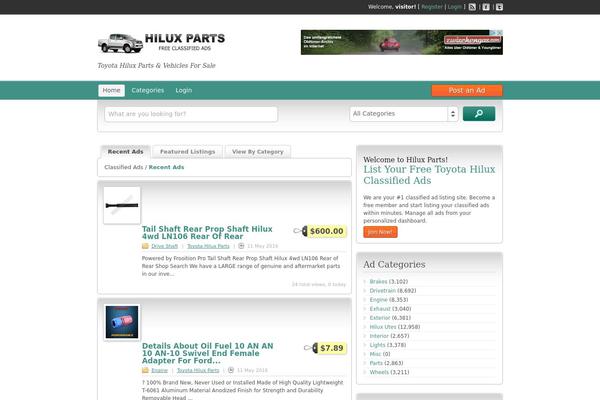The image size is (600, 400).
Task: Open the Drivetrain category
Action: [383, 291]
